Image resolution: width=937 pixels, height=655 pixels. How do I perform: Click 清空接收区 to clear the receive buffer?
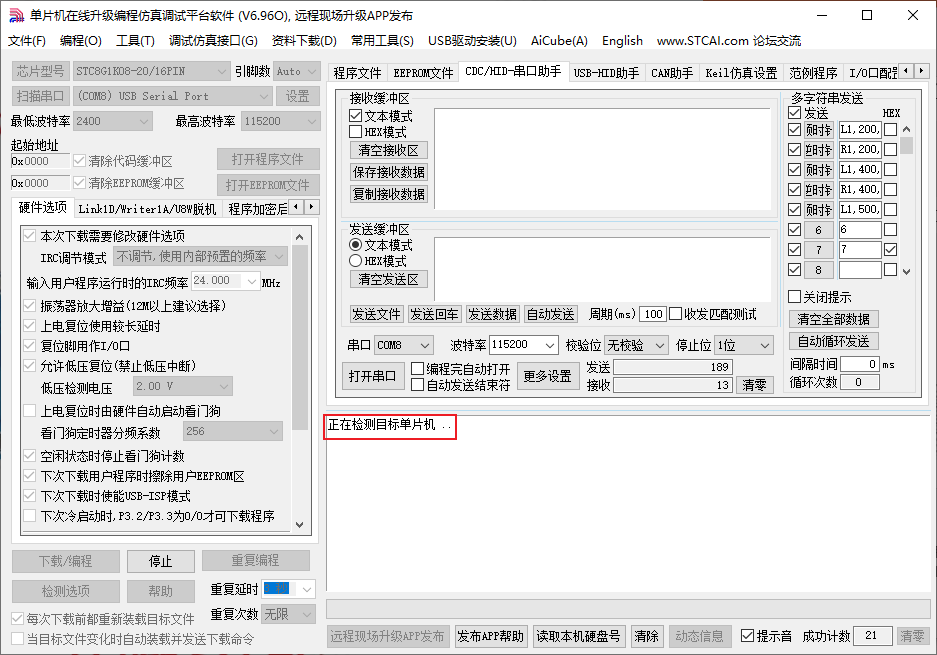[388, 151]
